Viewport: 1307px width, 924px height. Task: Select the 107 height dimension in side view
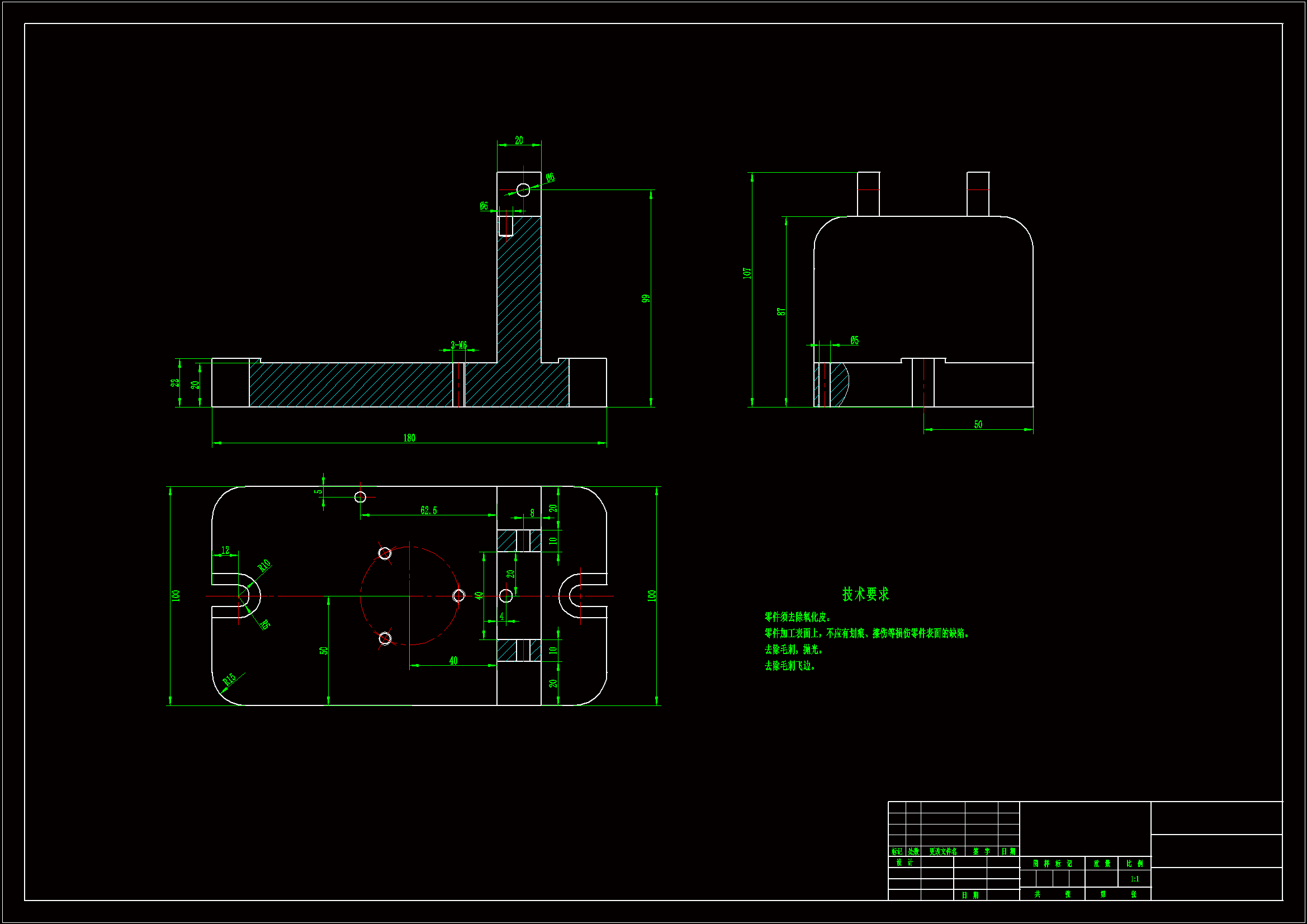coord(747,273)
